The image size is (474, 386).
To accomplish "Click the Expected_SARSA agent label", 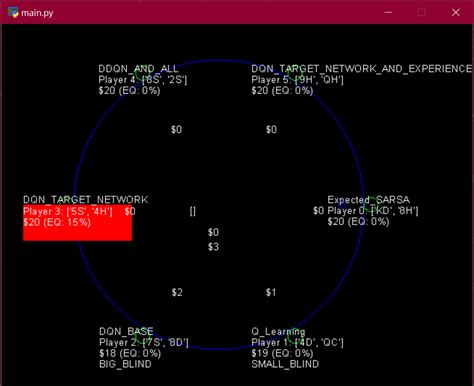I will [x=368, y=200].
